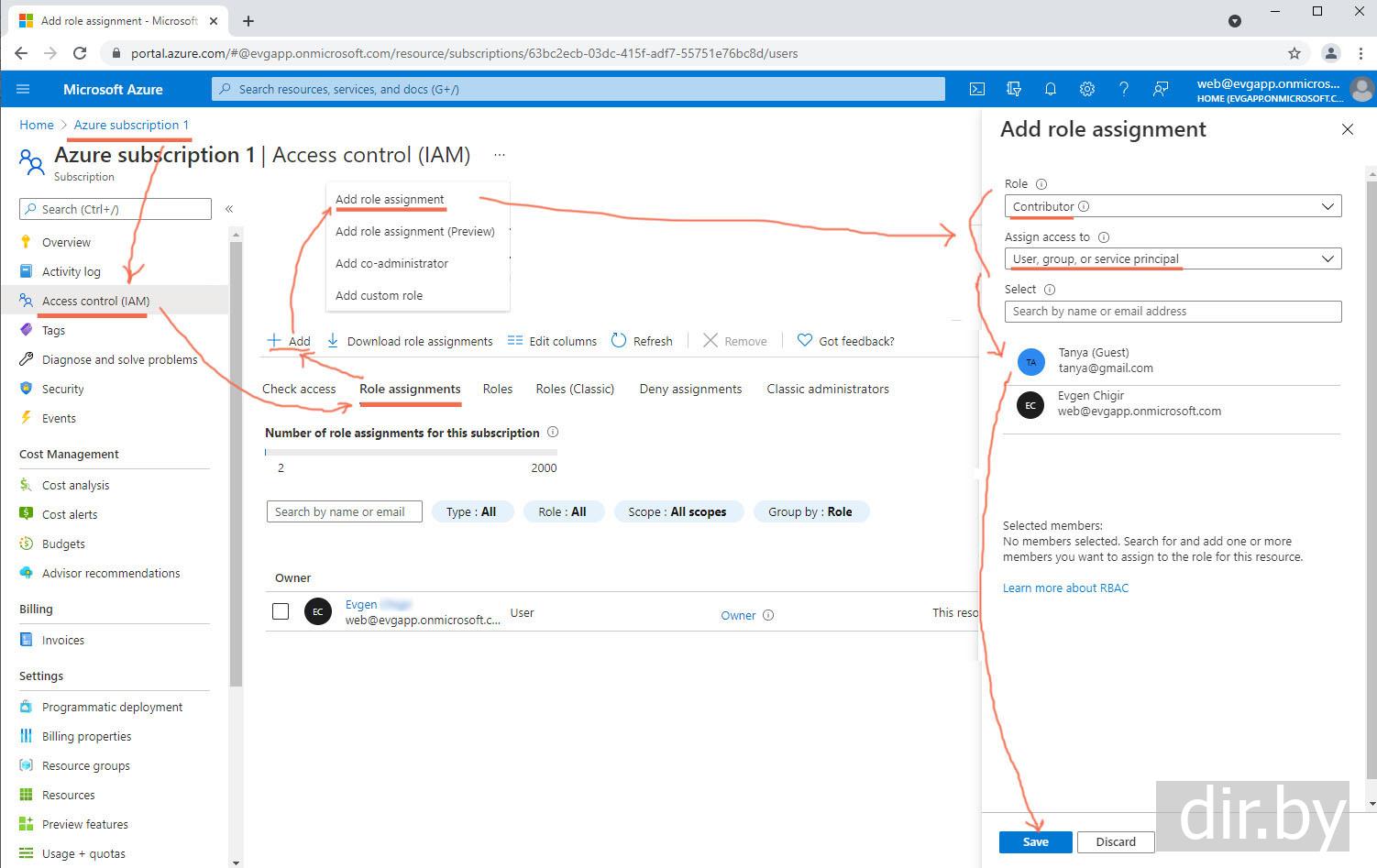The image size is (1377, 868).
Task: Click the help question mark icon
Action: click(1124, 89)
